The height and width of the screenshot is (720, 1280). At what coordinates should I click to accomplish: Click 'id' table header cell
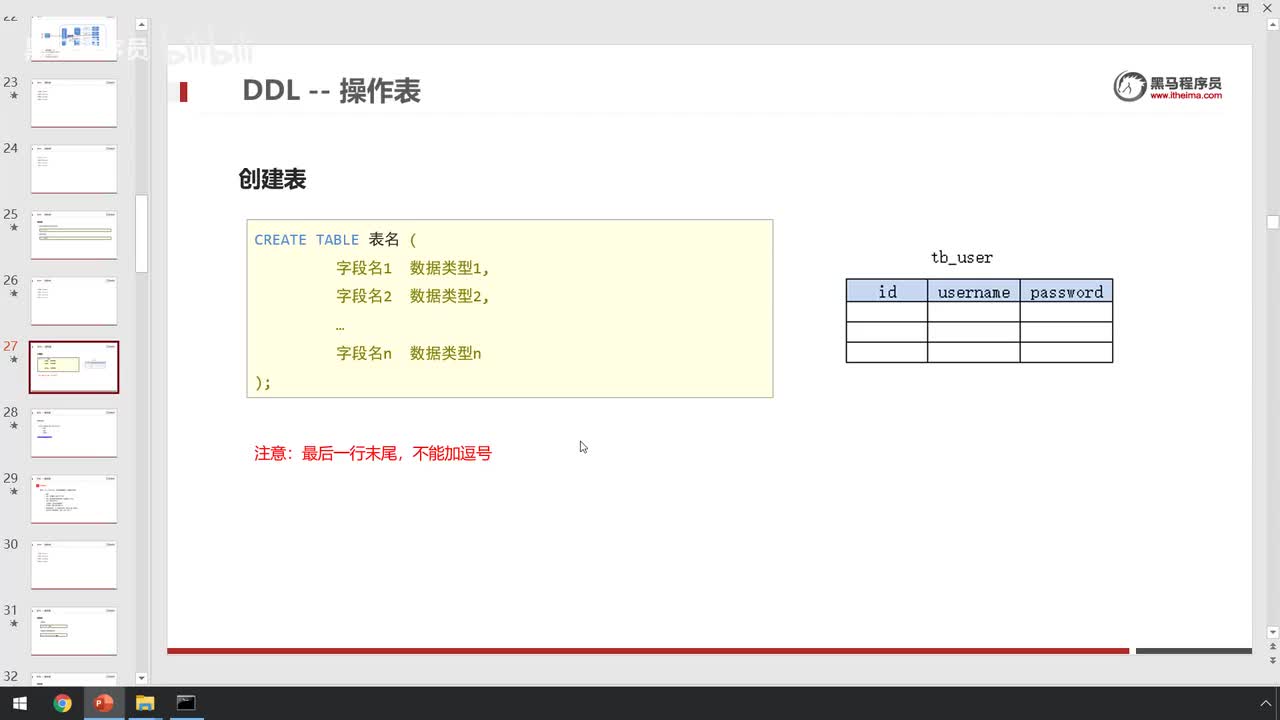(887, 291)
